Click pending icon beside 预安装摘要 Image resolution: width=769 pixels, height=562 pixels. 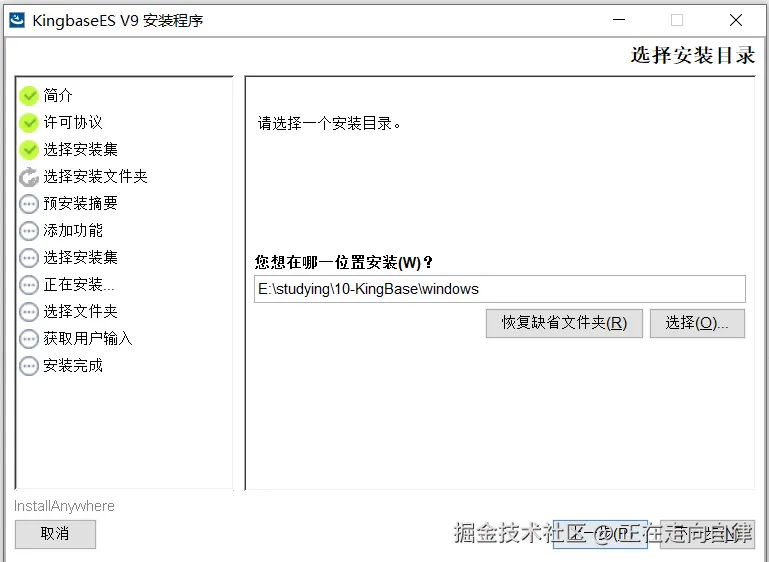[29, 204]
